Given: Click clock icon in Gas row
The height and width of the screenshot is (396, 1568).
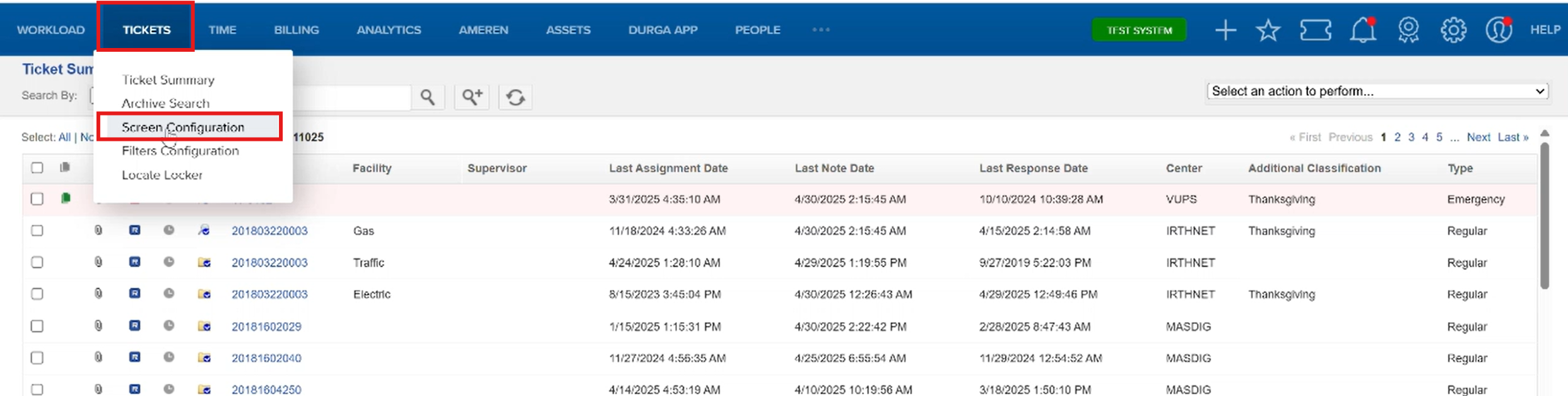Looking at the screenshot, I should click(168, 230).
